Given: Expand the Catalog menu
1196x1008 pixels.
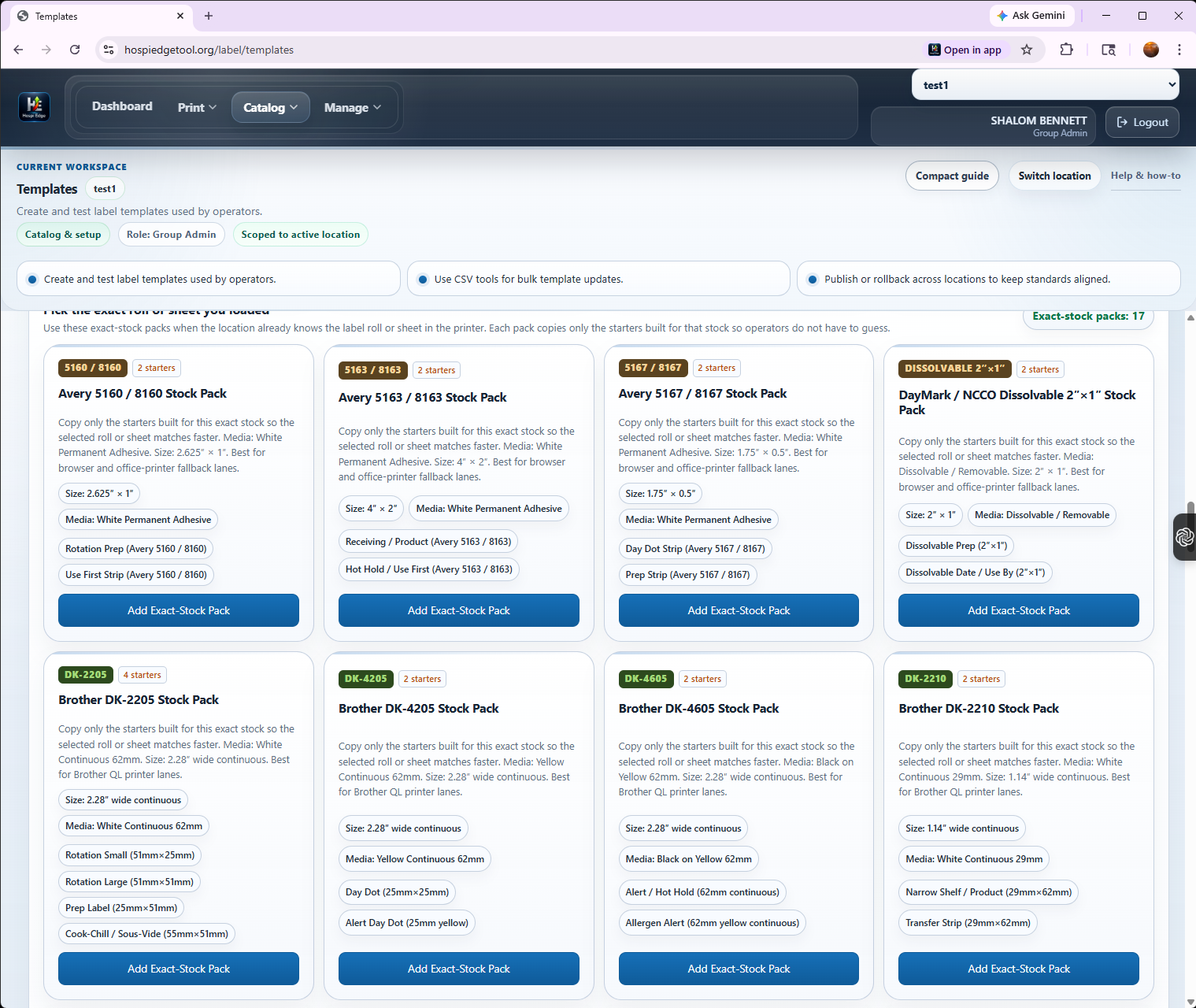Looking at the screenshot, I should coord(270,107).
